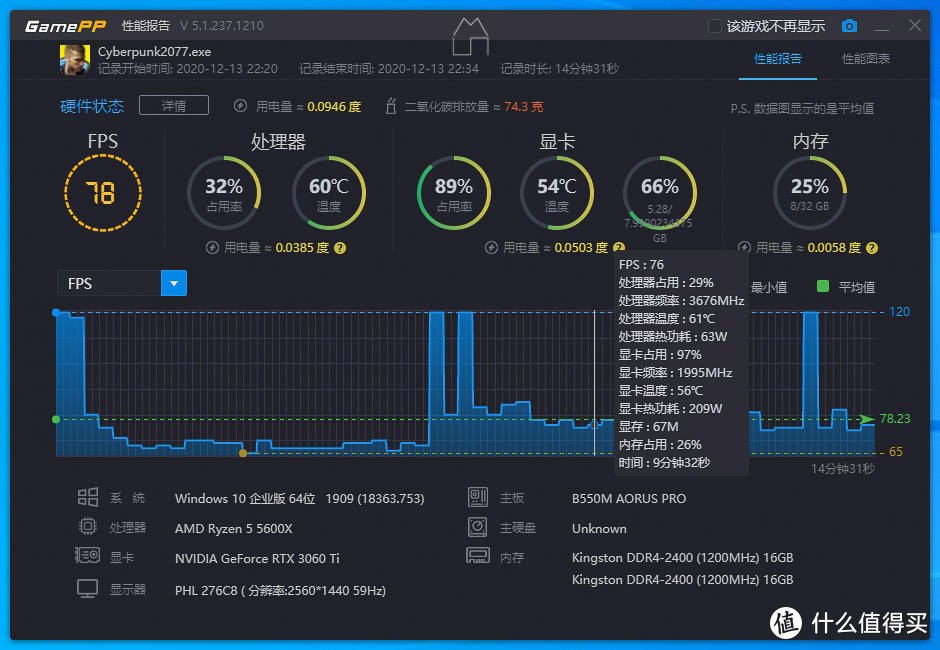Click the motherboard icon
940x650 pixels.
tap(478, 497)
